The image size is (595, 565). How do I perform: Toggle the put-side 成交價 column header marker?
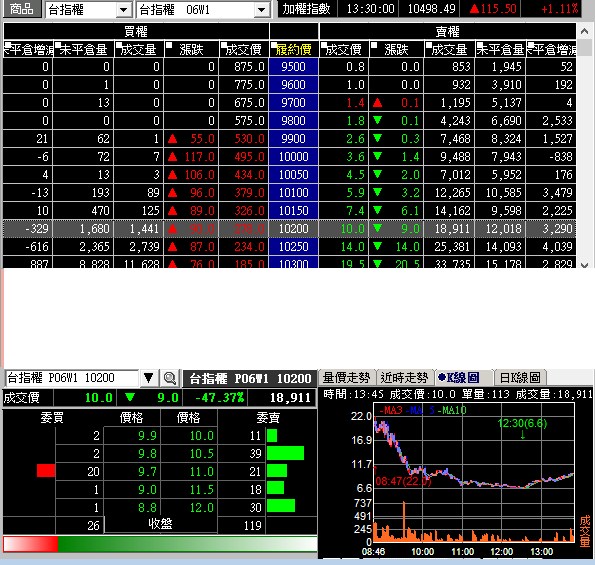(x=324, y=45)
